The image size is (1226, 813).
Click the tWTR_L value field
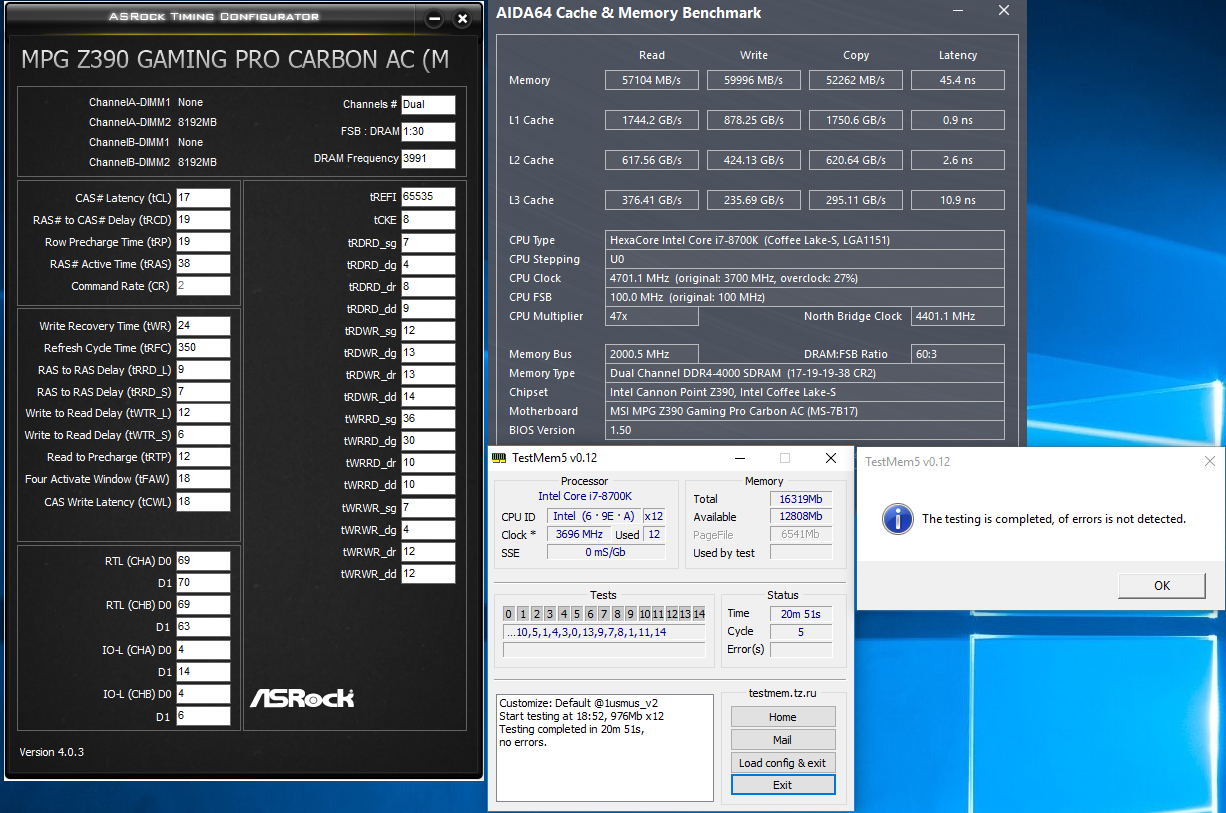click(203, 413)
